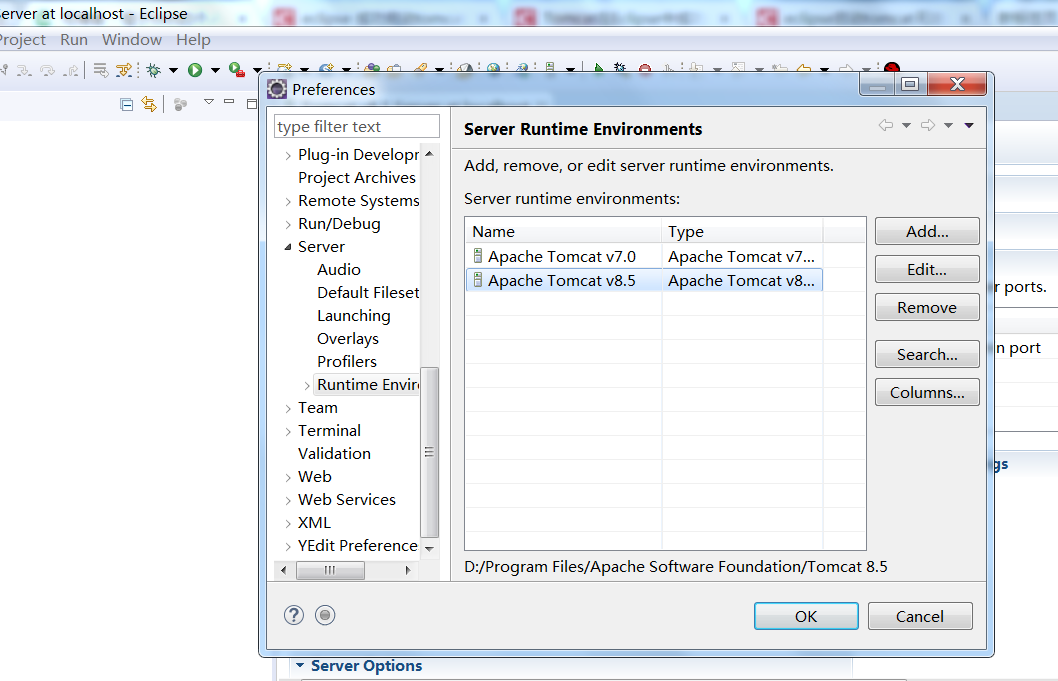Click the green Run button in Eclipse toolbar
1058x681 pixels.
coord(195,70)
